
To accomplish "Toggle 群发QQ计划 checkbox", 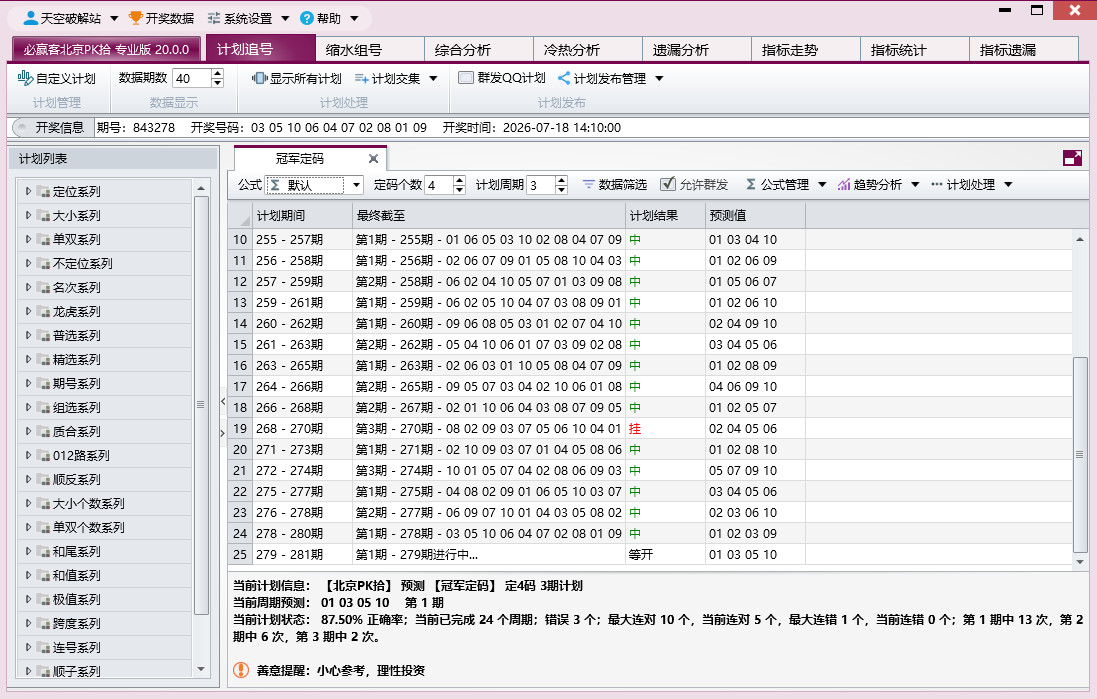I will pos(466,78).
